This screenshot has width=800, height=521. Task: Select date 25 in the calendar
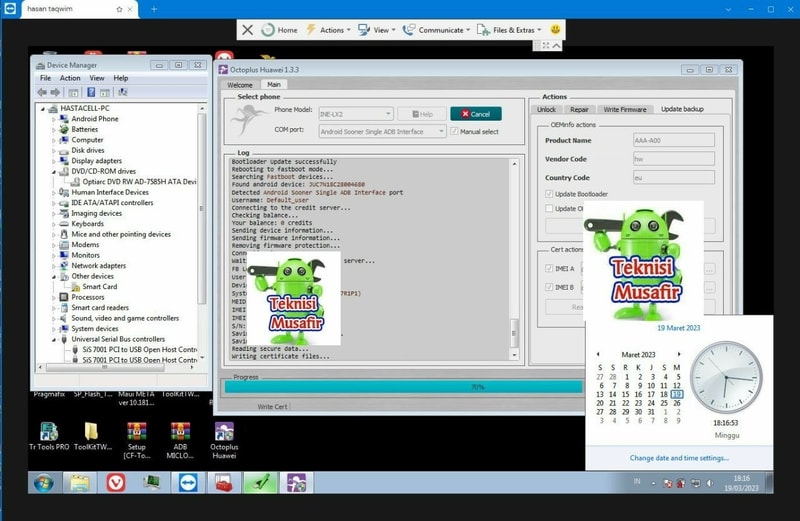(x=664, y=403)
